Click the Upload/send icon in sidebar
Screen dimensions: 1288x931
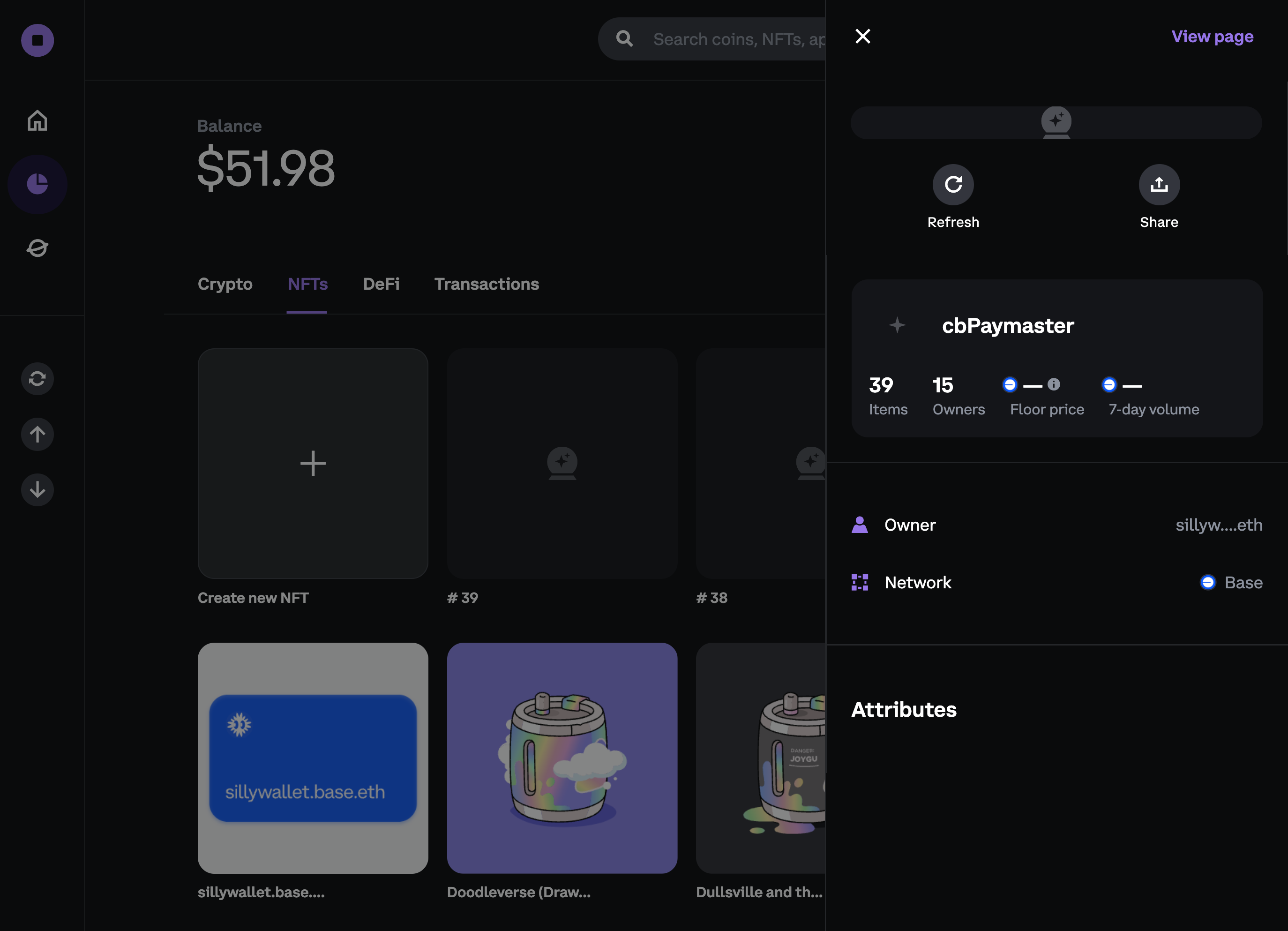[x=37, y=434]
